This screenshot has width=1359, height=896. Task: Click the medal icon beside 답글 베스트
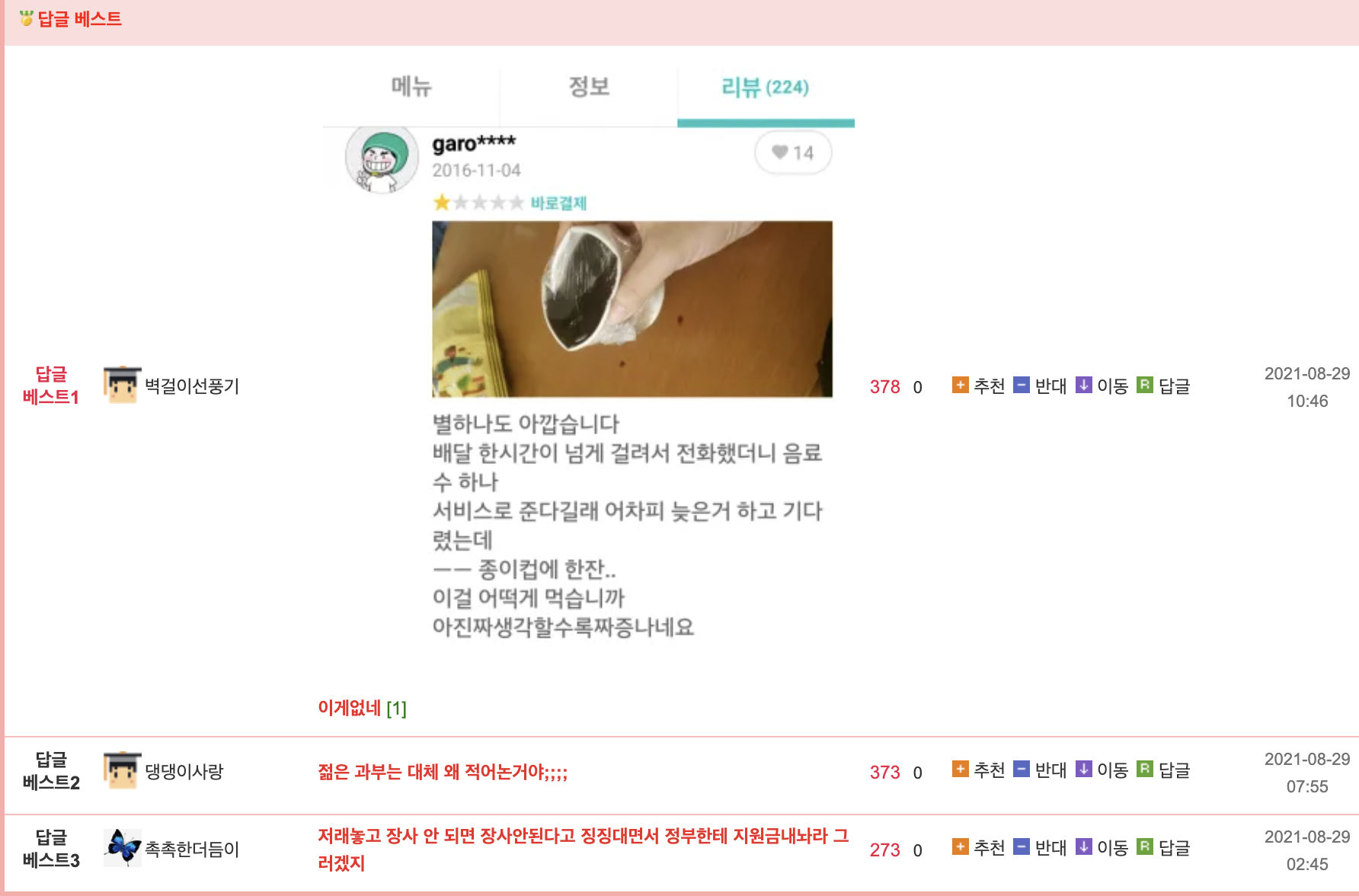point(27,18)
